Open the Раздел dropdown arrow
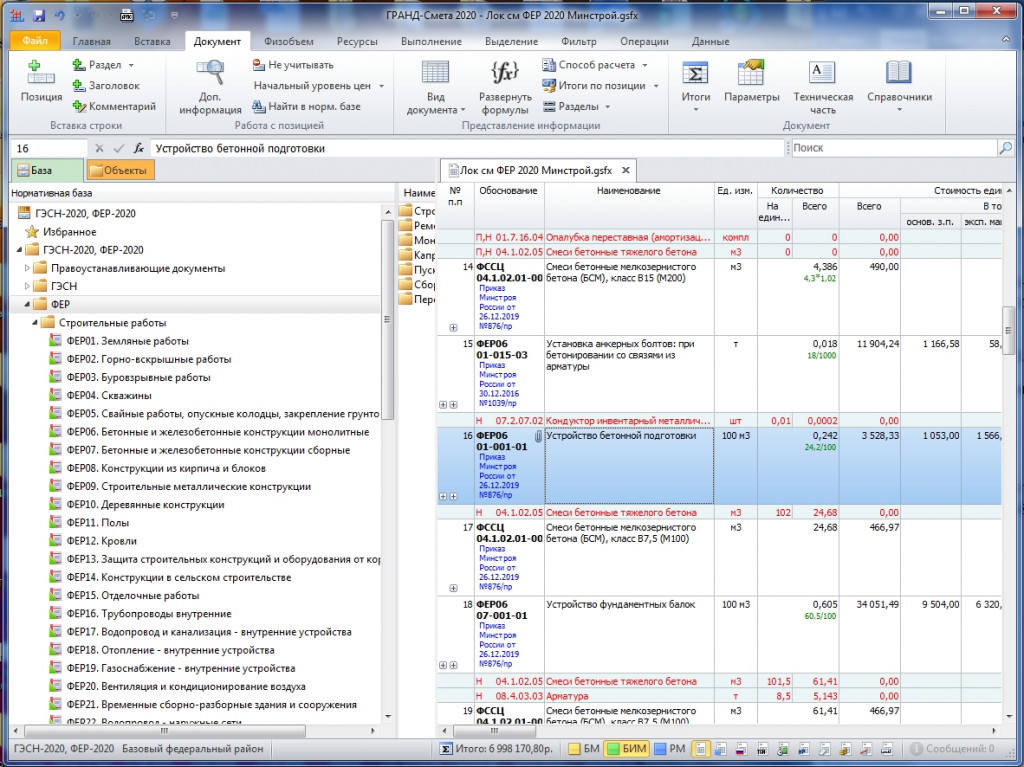1024x767 pixels. pos(131,65)
